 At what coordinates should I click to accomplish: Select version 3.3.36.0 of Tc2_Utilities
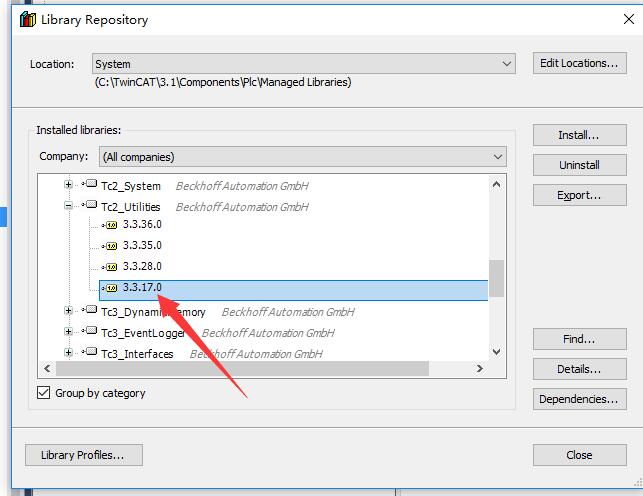point(142,224)
